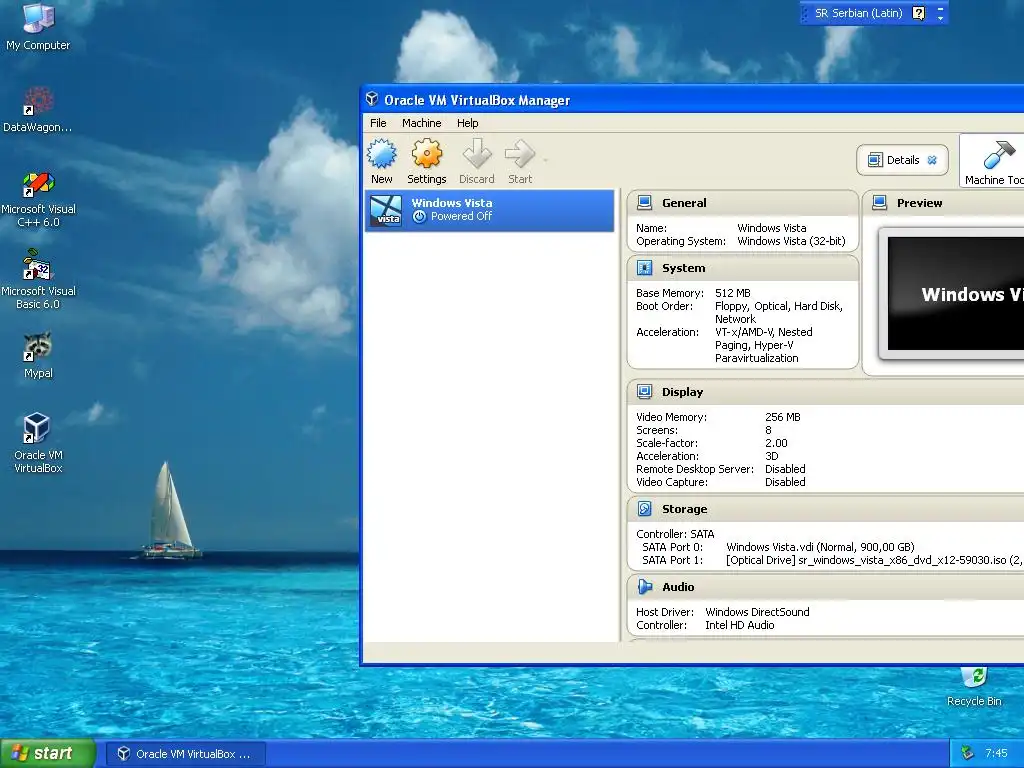The width and height of the screenshot is (1024, 768).
Task: Select the DataWagon desktop shortcut
Action: click(x=38, y=109)
